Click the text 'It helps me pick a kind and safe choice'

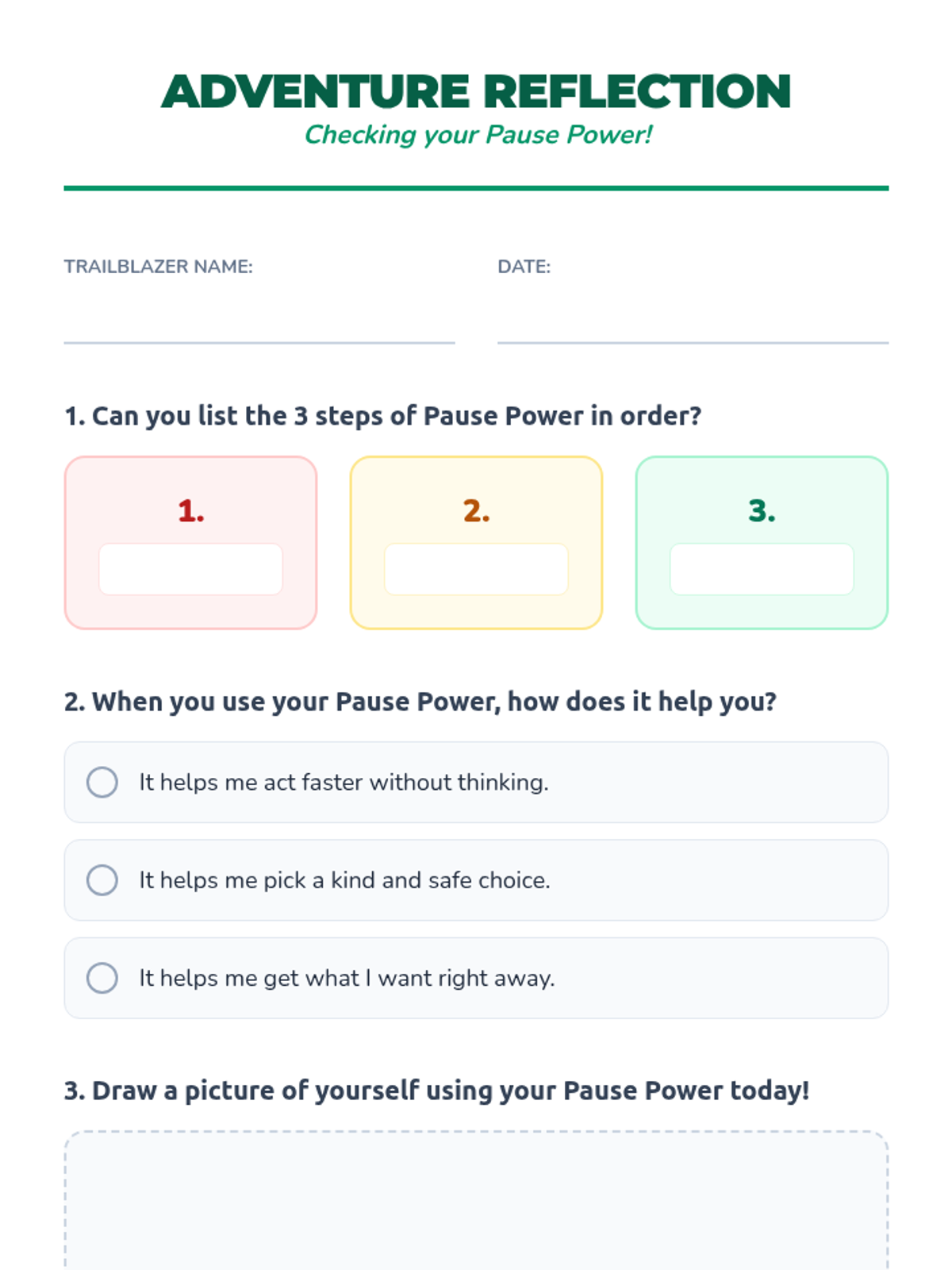[x=344, y=880]
